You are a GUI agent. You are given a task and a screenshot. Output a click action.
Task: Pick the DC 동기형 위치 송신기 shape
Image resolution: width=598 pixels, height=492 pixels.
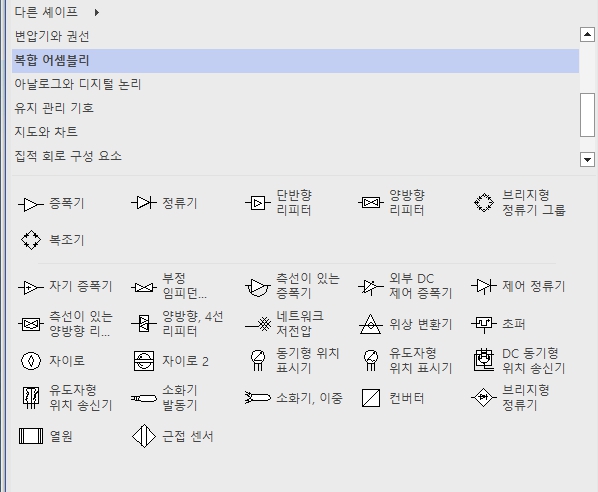[x=519, y=361]
